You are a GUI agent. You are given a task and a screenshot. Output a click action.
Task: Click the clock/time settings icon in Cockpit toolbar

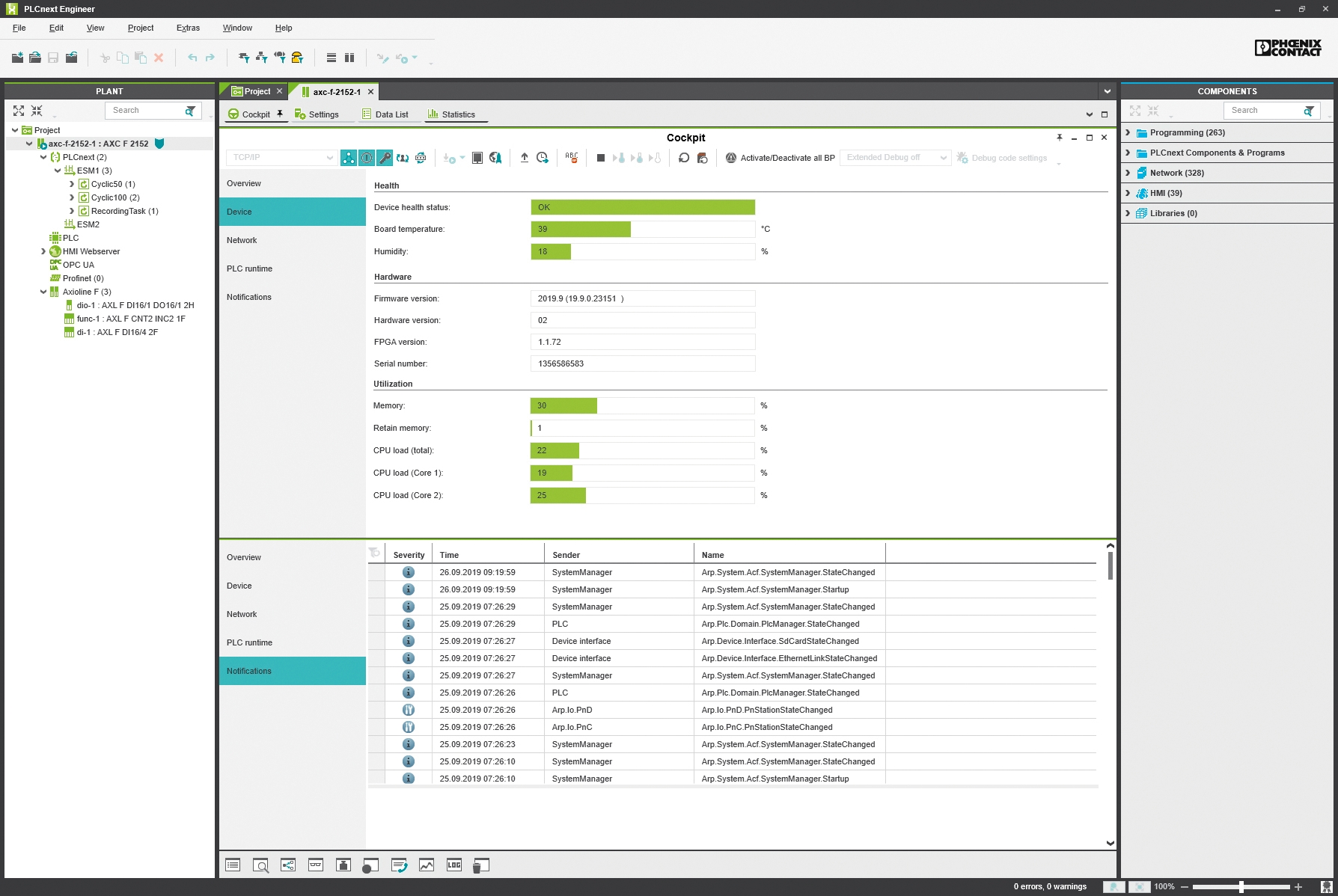[543, 158]
